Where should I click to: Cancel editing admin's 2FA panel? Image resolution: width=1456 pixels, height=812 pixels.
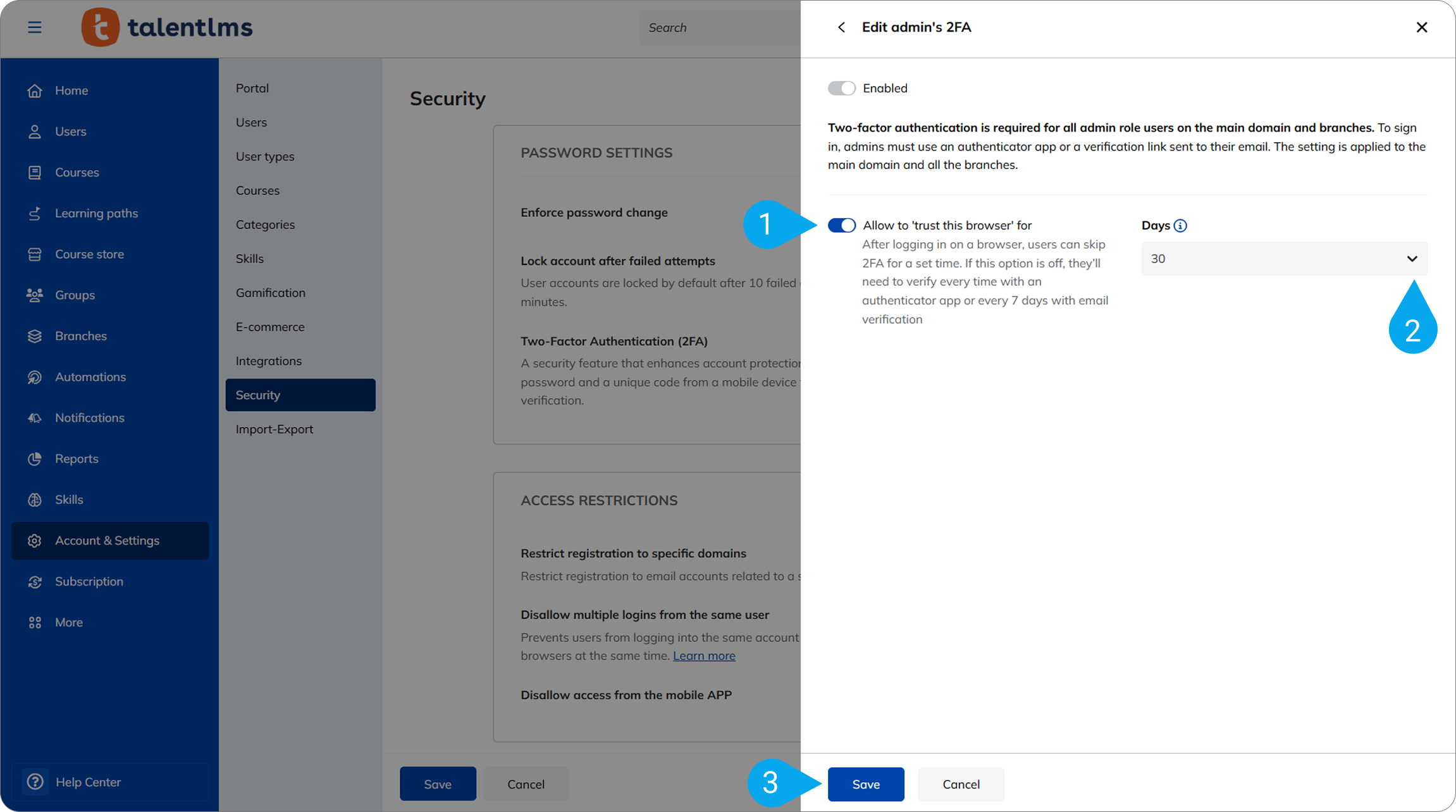coord(961,784)
